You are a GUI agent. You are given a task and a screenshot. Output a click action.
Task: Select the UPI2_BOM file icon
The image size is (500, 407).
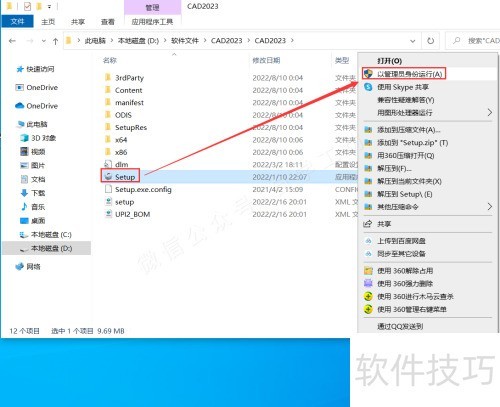[x=108, y=214]
